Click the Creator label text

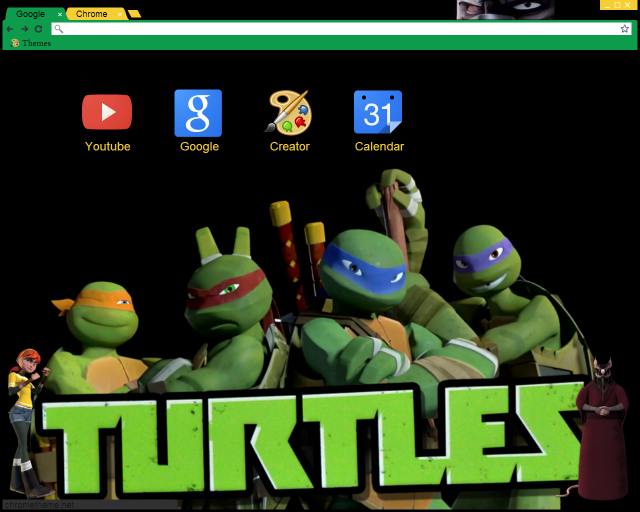pos(289,147)
